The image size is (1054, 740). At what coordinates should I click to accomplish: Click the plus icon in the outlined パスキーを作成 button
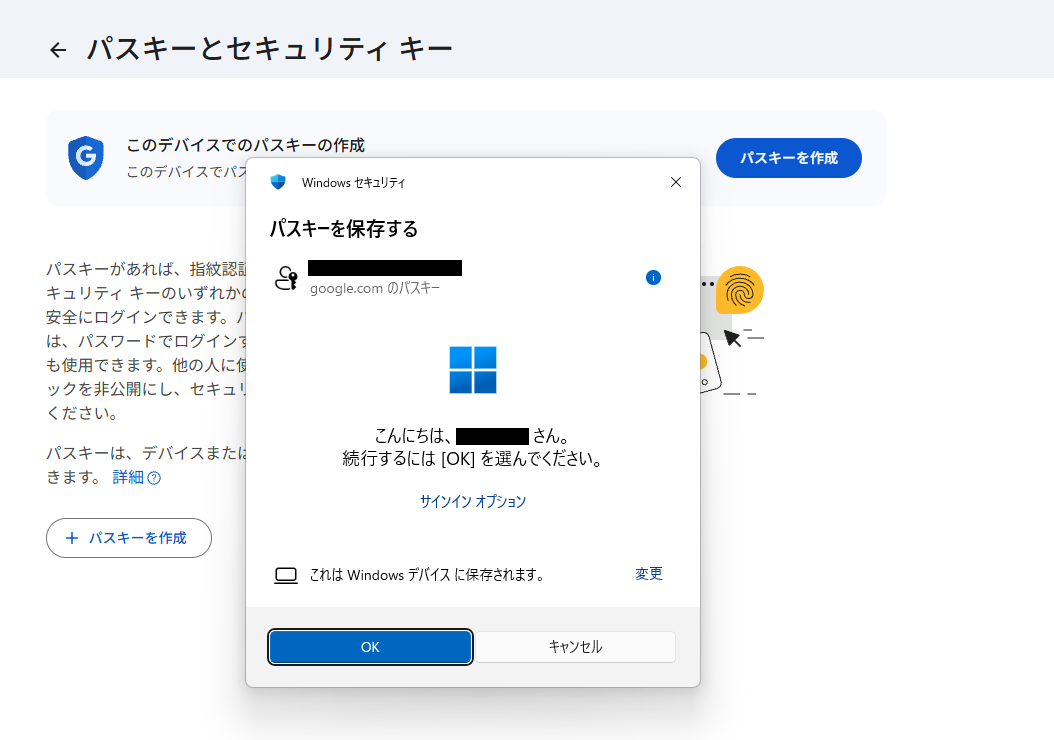coord(72,538)
